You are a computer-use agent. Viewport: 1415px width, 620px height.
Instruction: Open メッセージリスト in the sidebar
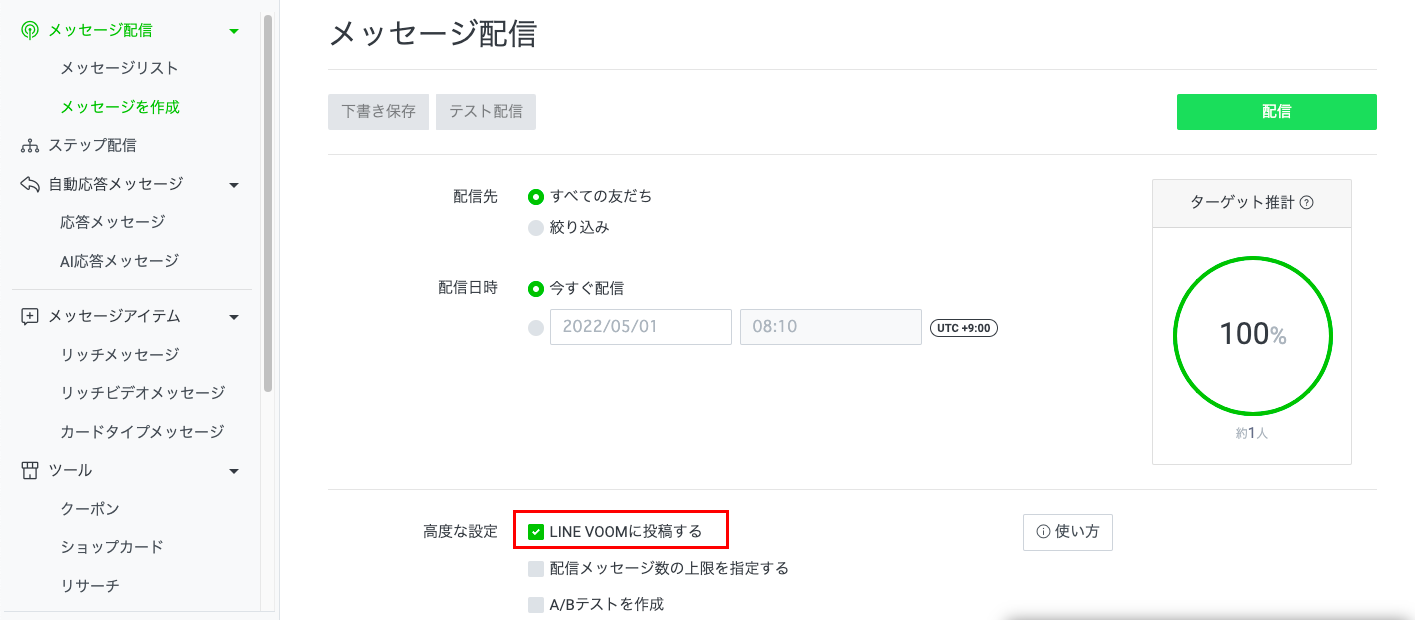click(119, 68)
